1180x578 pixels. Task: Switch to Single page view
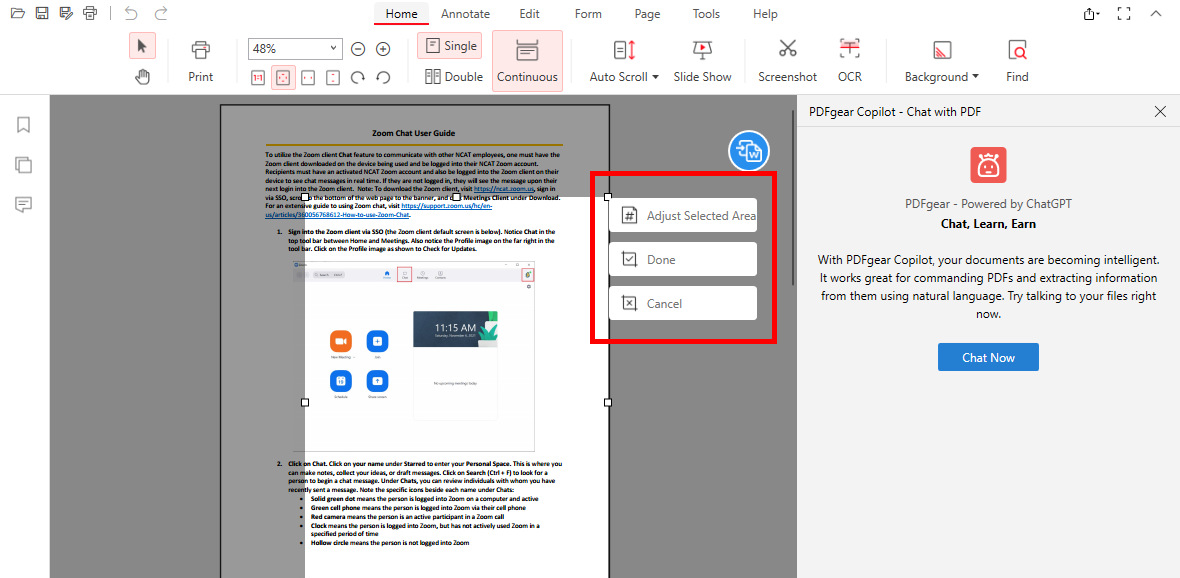[x=449, y=45]
